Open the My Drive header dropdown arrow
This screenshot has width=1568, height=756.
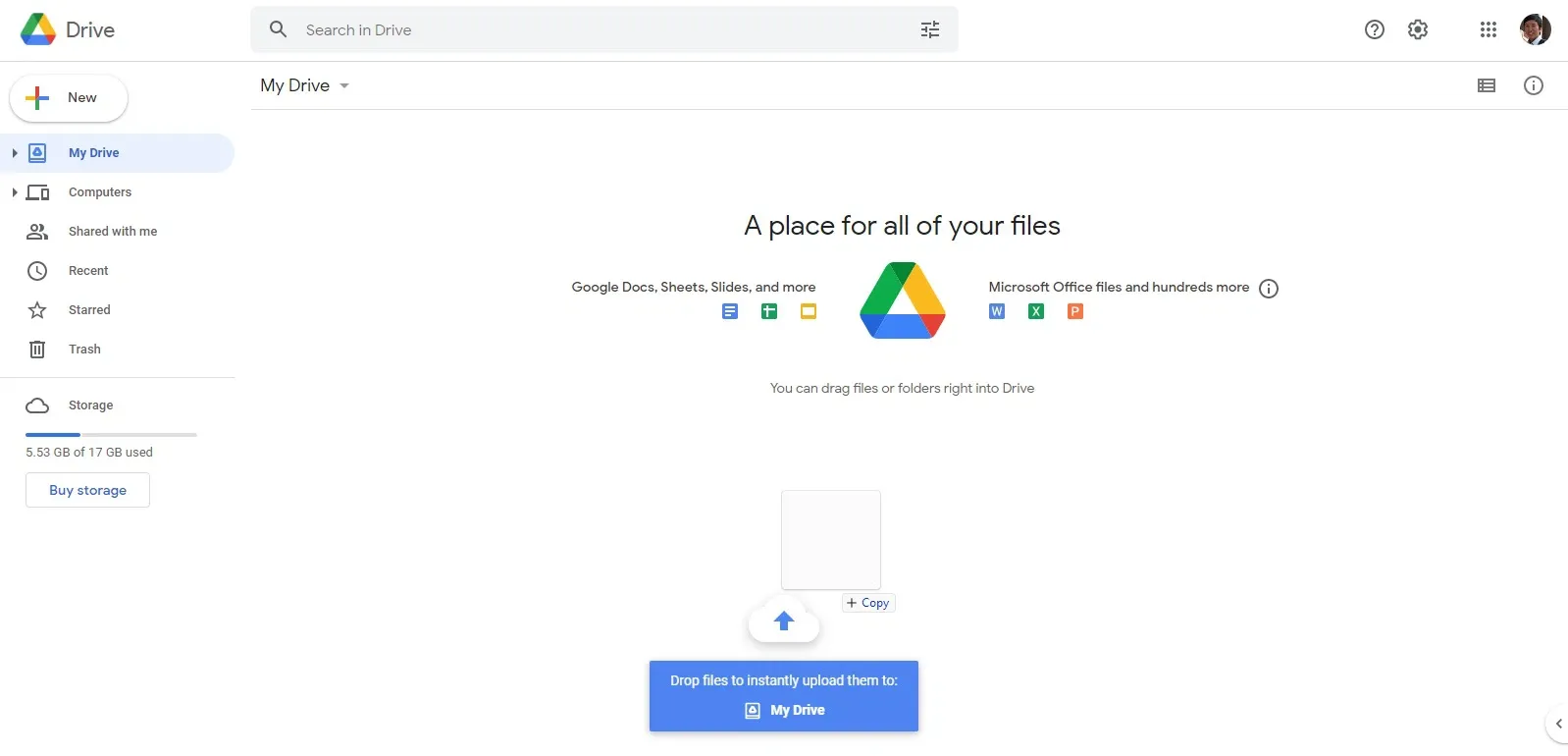click(344, 86)
